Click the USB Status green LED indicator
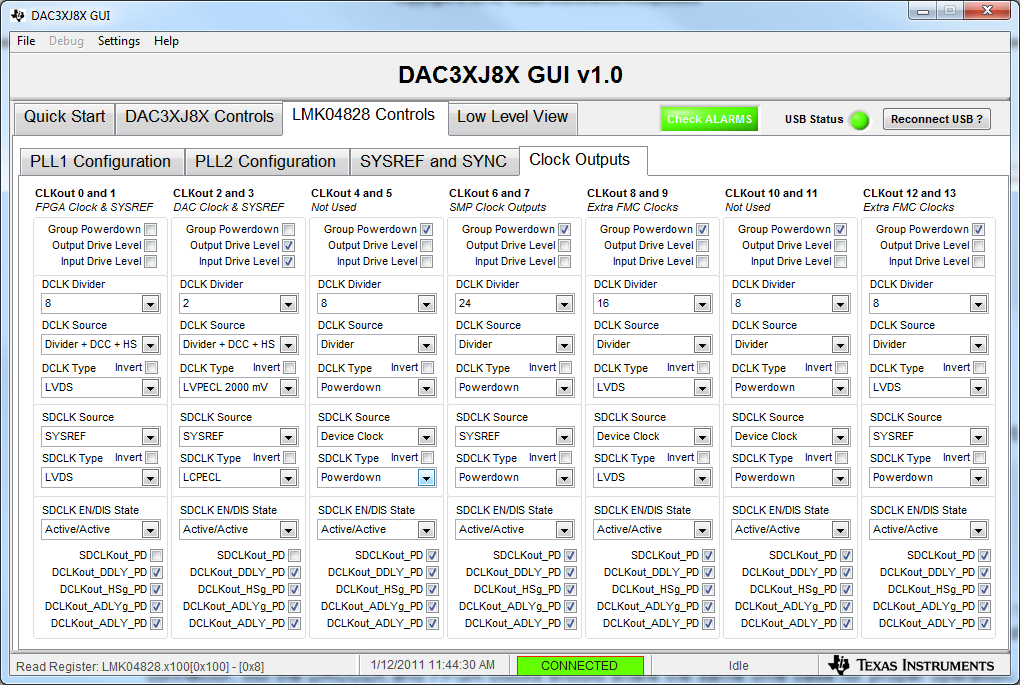Viewport: 1020px width, 685px height. (x=860, y=120)
